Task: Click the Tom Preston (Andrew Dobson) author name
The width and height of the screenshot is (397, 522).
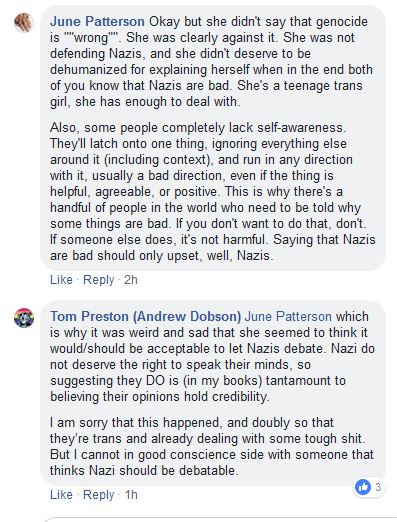Action: [145, 316]
